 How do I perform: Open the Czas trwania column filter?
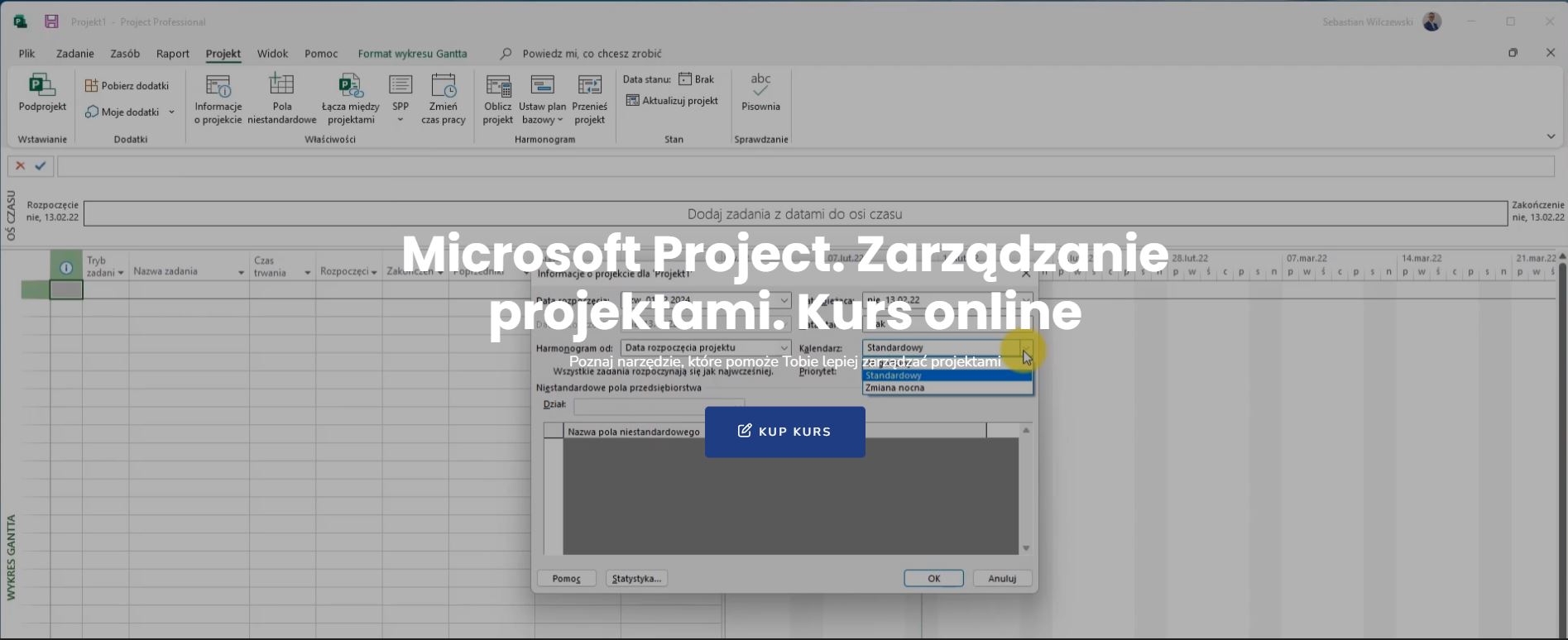[x=307, y=273]
